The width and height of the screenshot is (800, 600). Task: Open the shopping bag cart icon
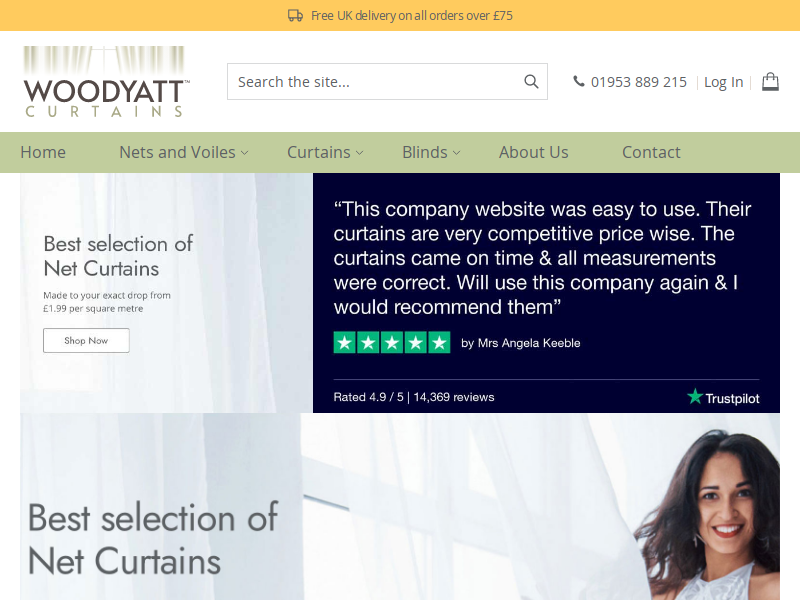(770, 82)
